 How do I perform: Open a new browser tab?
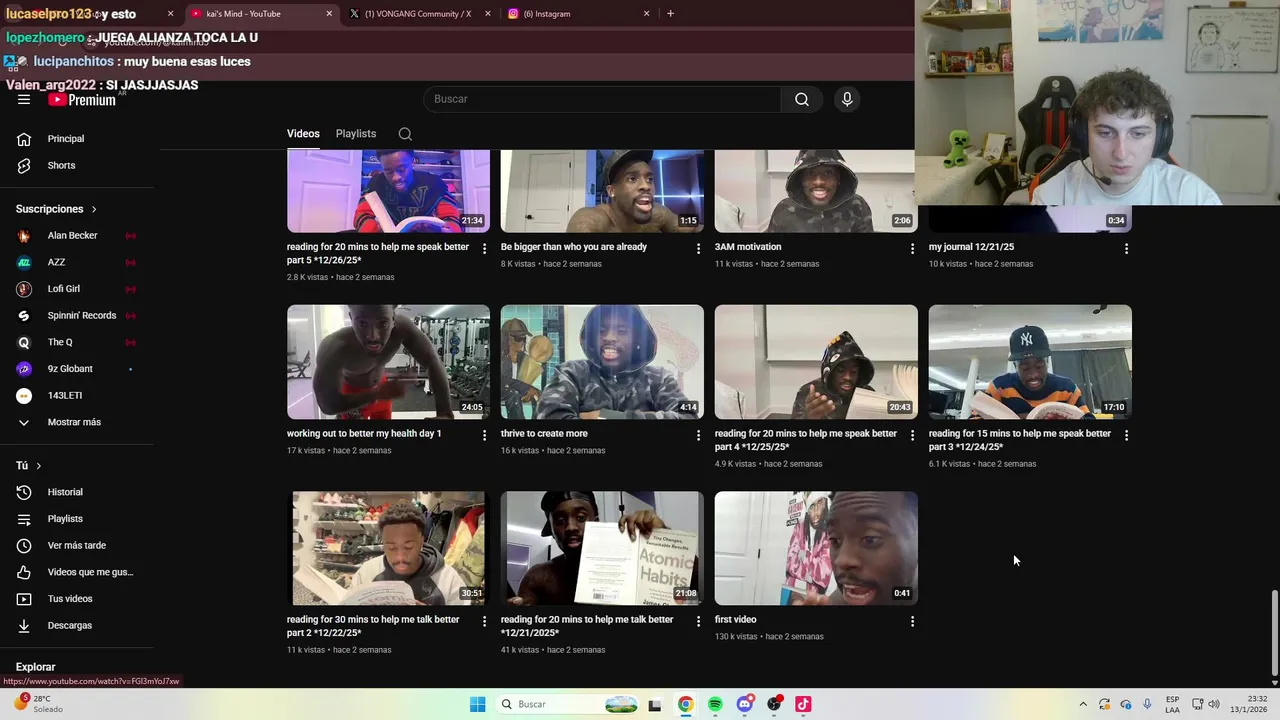[670, 14]
